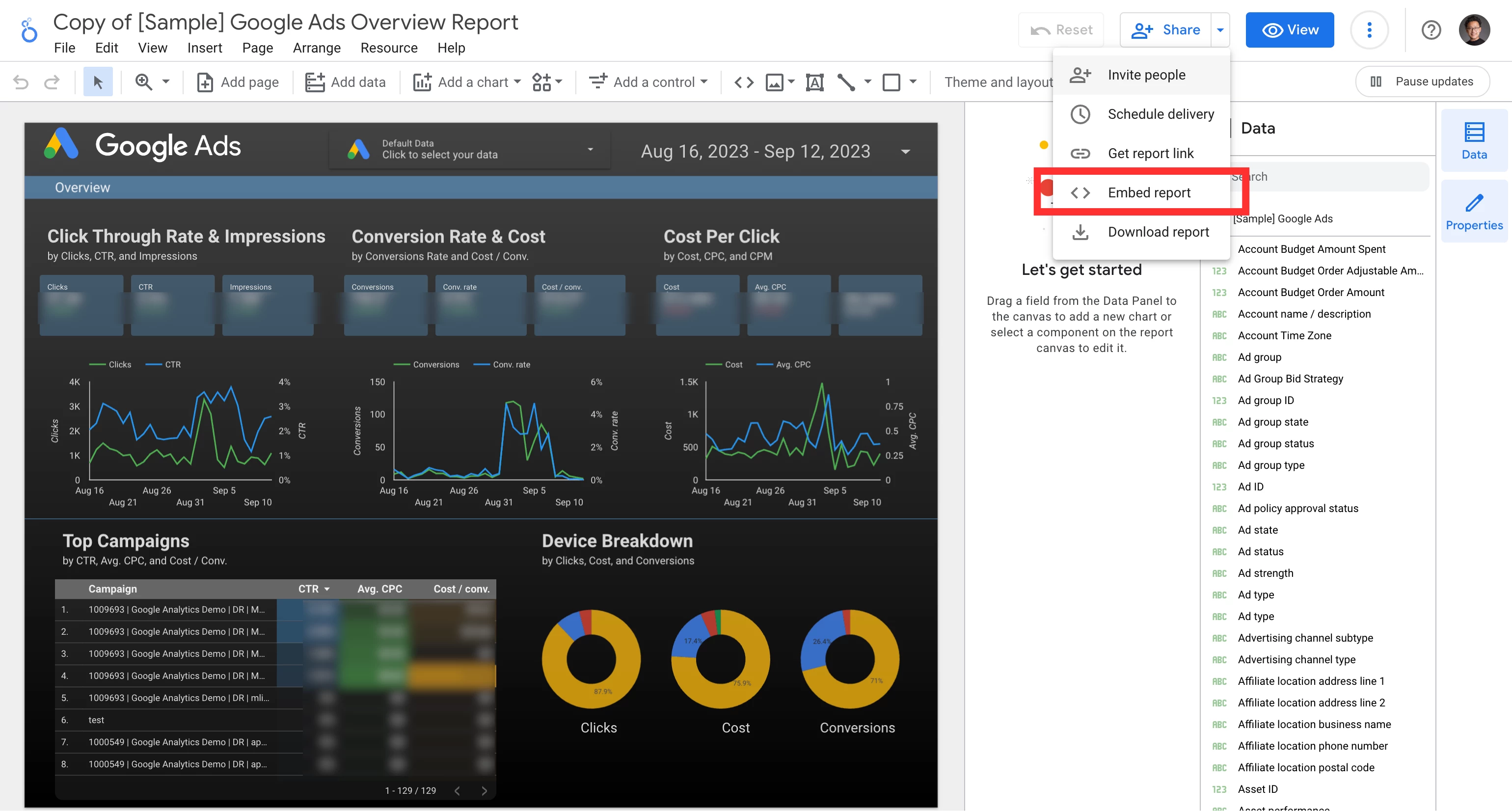Expand the Add a chart dropdown
The image size is (1512, 811).
[x=467, y=82]
